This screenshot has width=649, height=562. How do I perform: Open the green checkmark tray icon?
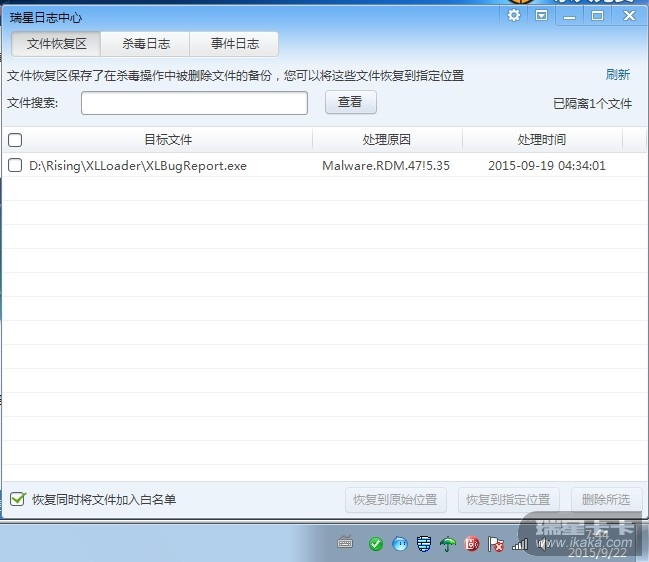point(375,544)
